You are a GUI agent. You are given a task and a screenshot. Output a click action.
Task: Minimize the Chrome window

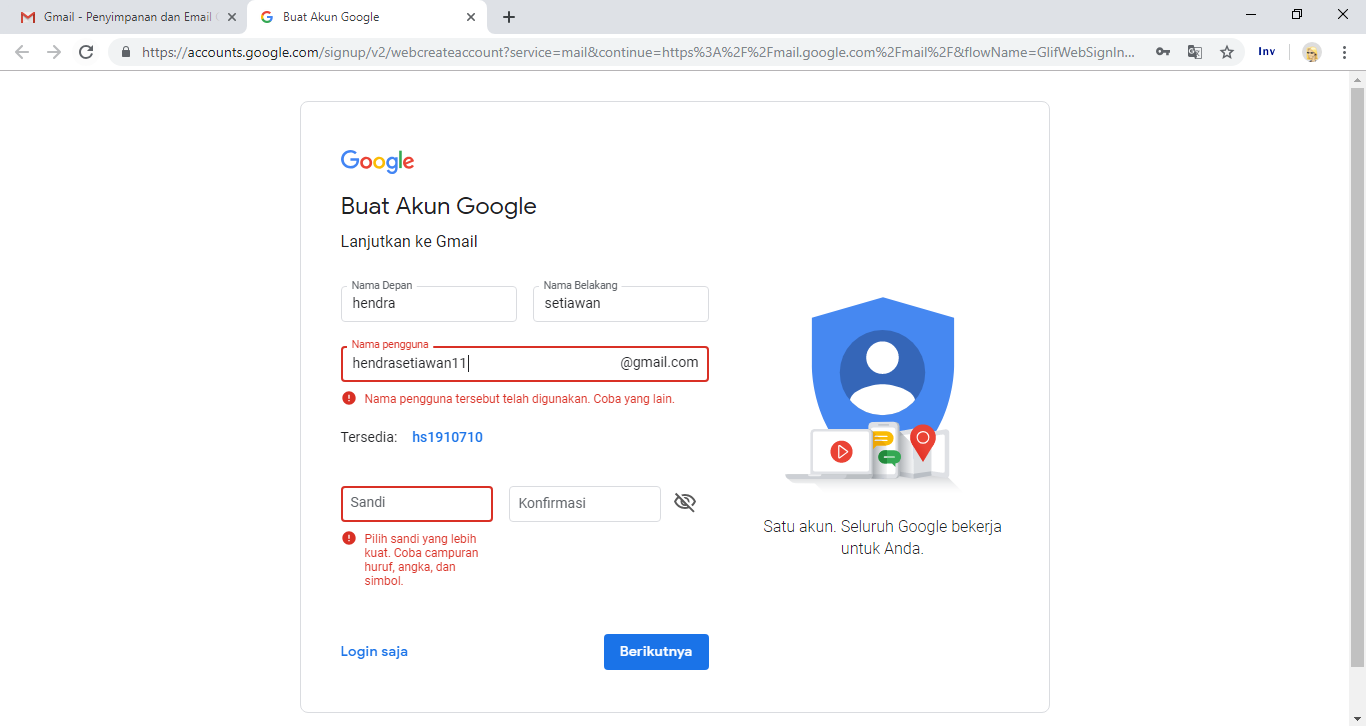pos(1251,15)
